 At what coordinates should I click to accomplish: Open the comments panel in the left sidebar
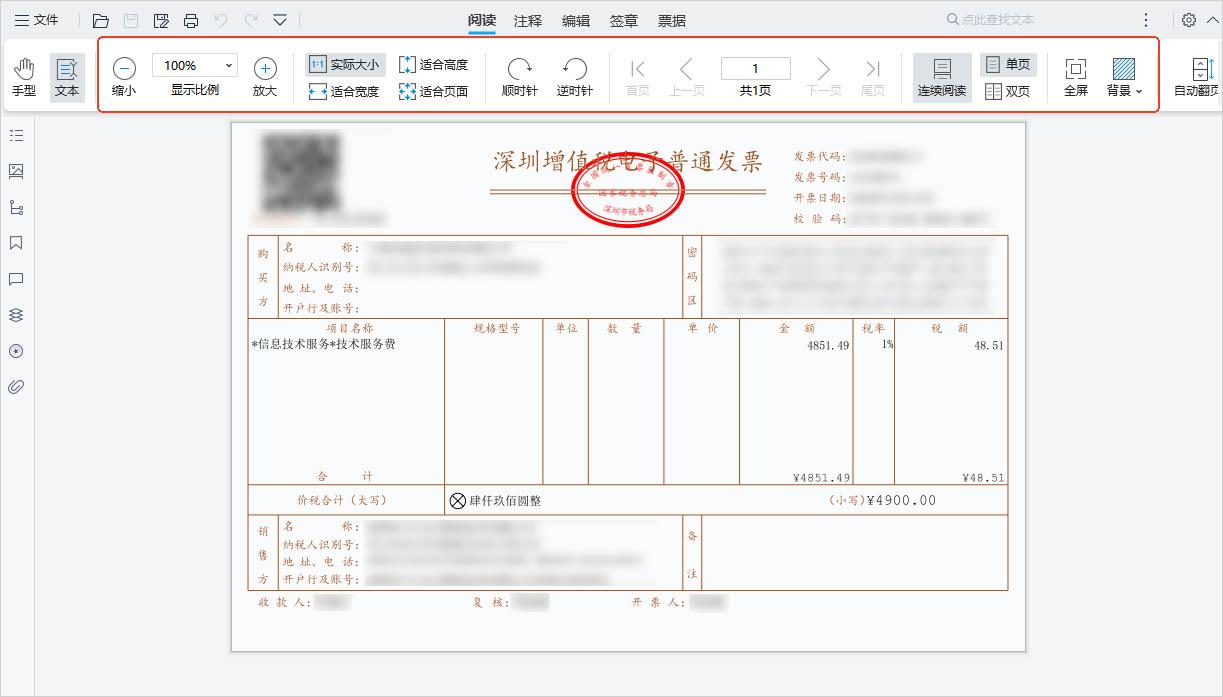(15, 279)
